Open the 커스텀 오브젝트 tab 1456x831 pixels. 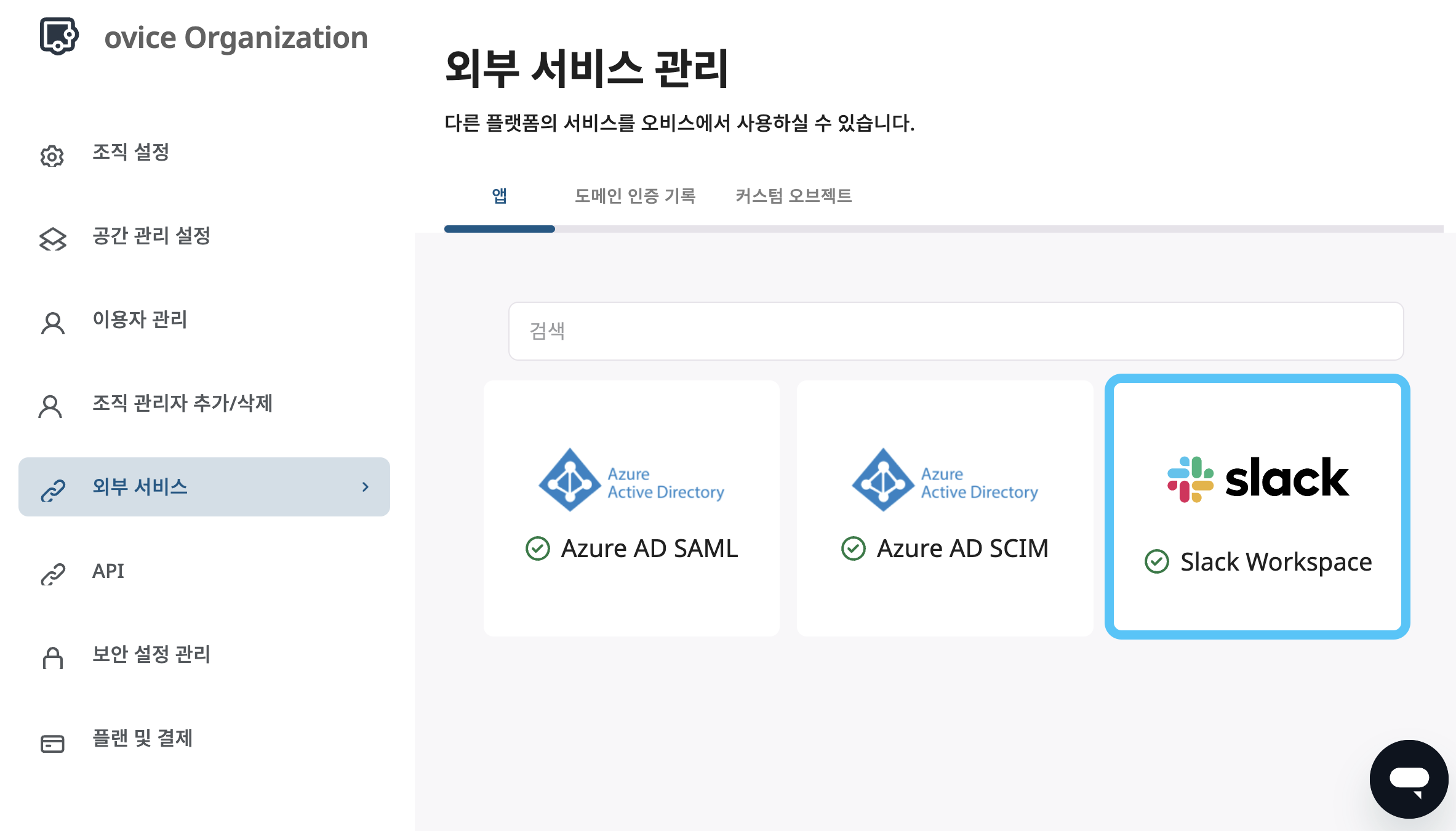pos(794,196)
